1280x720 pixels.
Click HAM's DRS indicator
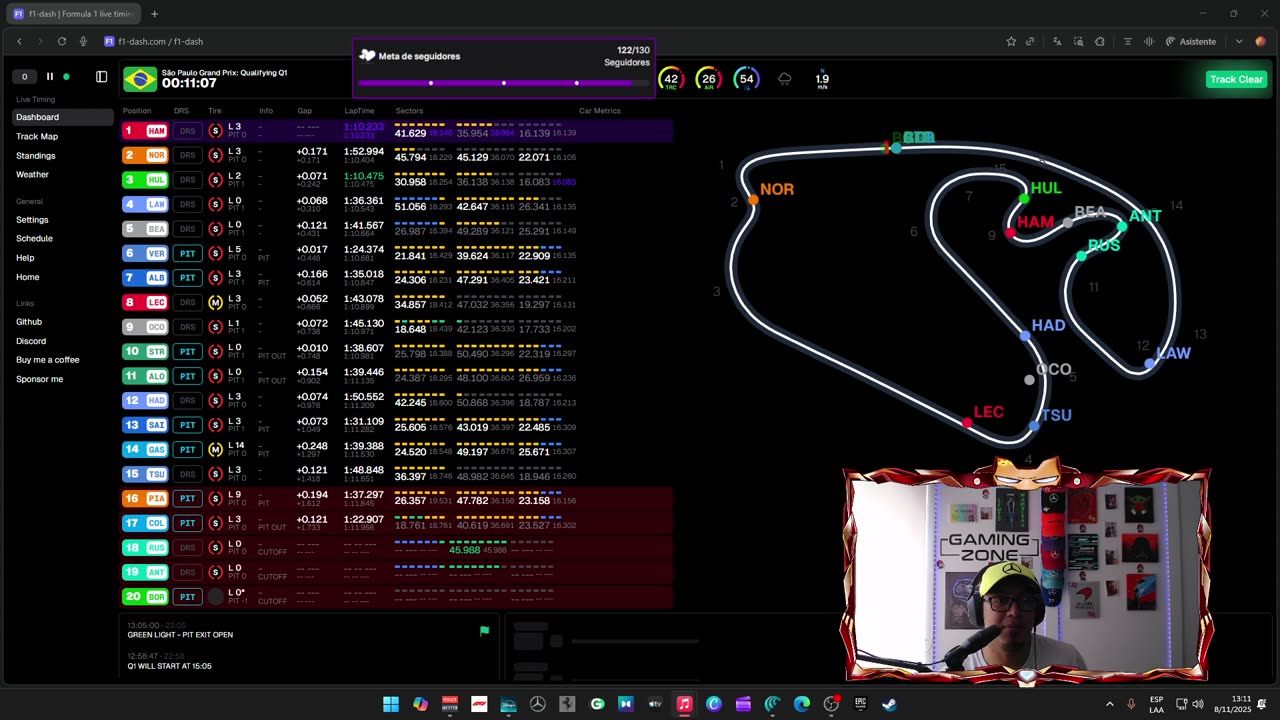pyautogui.click(x=187, y=131)
